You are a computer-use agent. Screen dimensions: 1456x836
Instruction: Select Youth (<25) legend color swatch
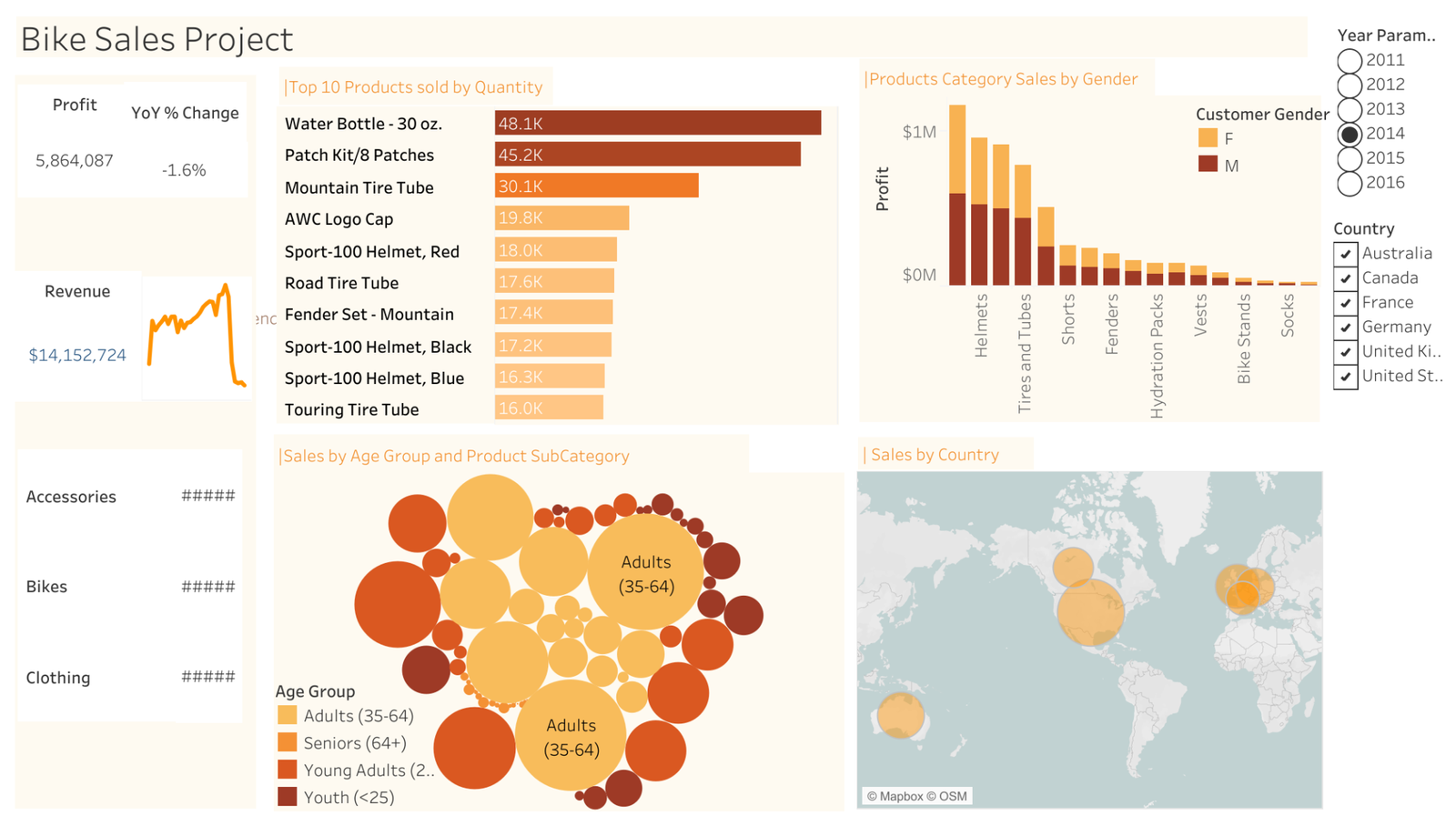click(x=288, y=797)
